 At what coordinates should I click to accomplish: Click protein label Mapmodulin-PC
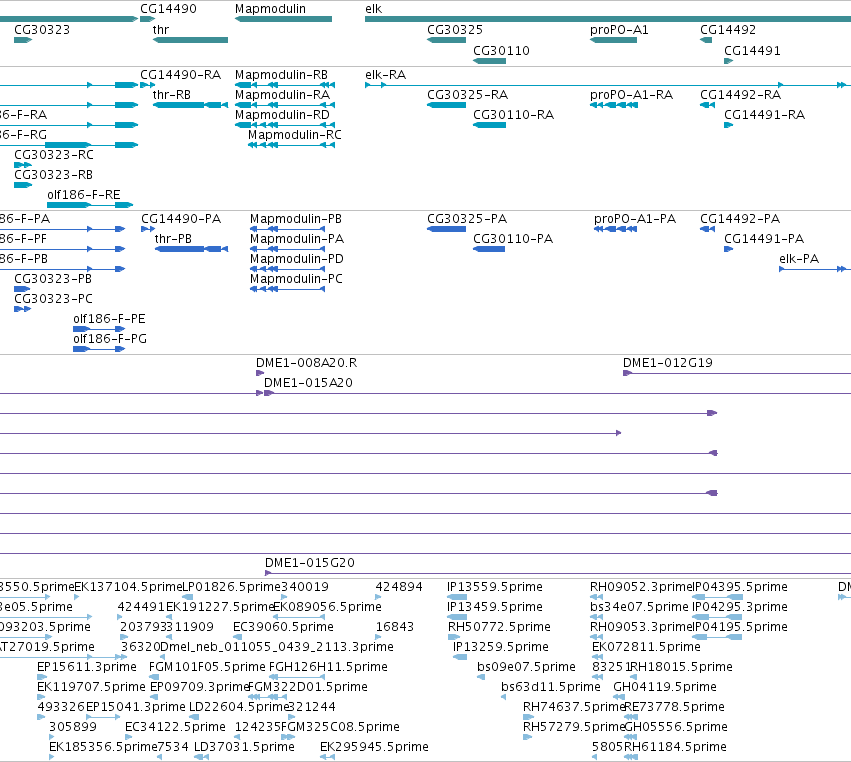click(296, 279)
